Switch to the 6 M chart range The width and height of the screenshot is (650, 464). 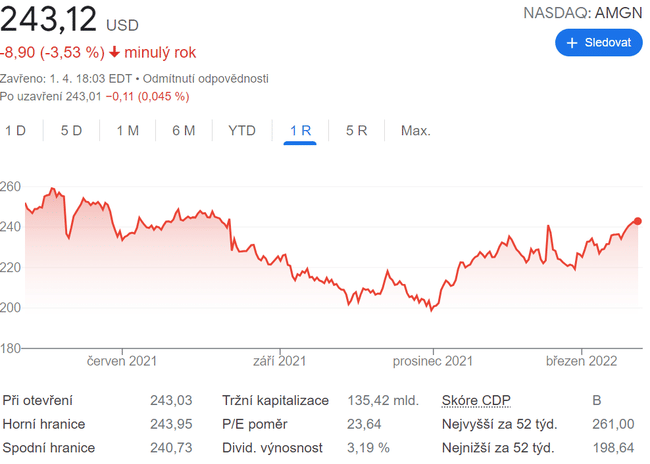[x=183, y=131]
